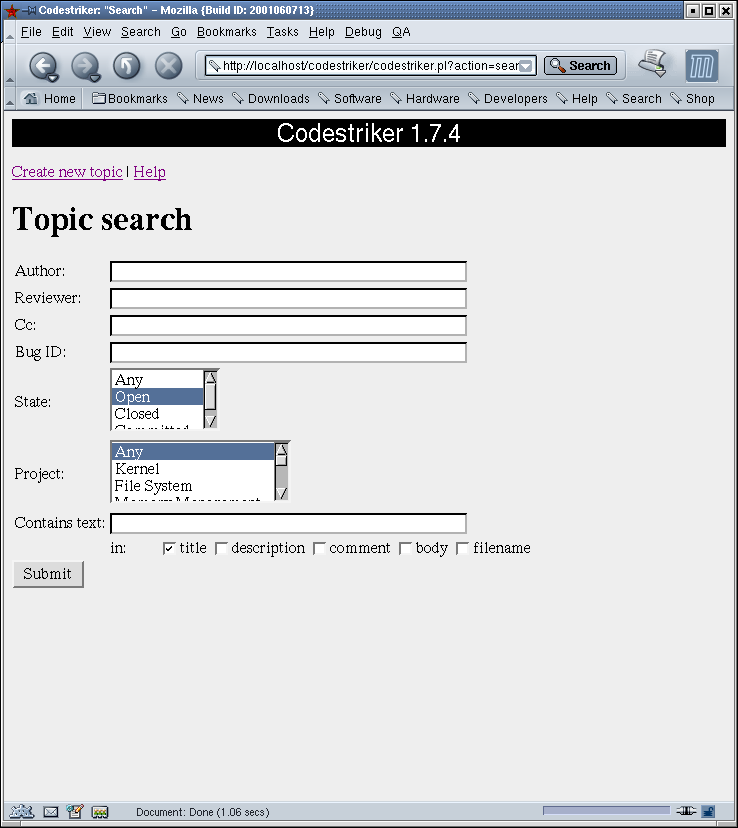This screenshot has width=738, height=828.
Task: Enable the description checkbox
Action: (x=222, y=548)
